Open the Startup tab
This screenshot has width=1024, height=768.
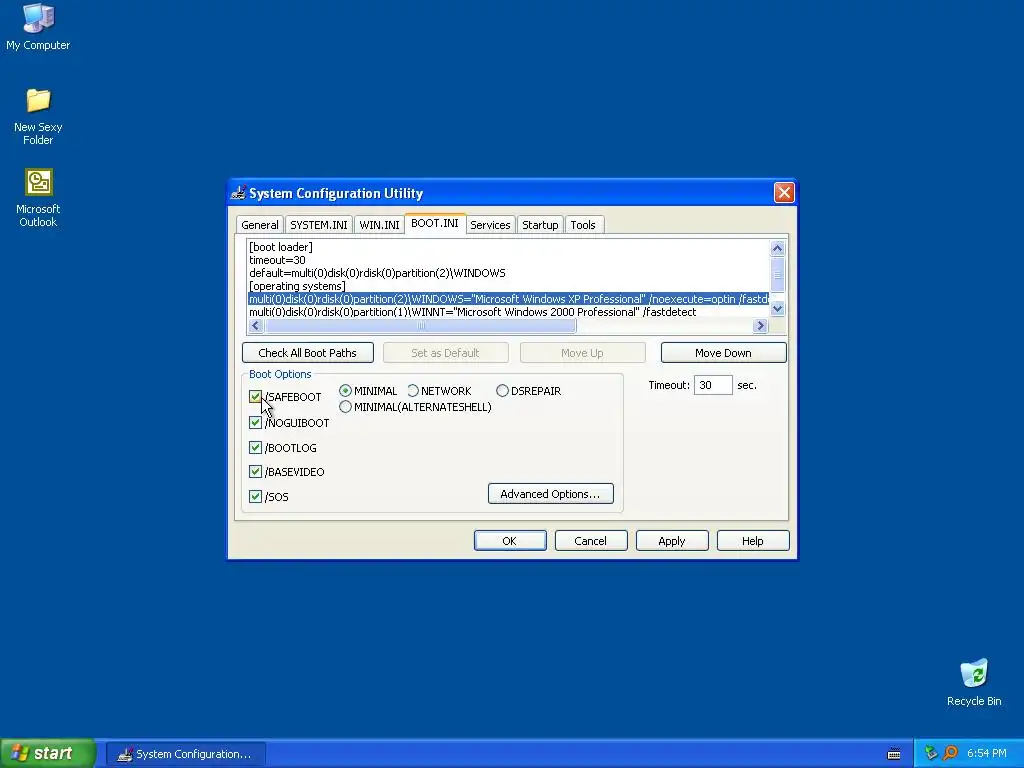click(x=539, y=225)
